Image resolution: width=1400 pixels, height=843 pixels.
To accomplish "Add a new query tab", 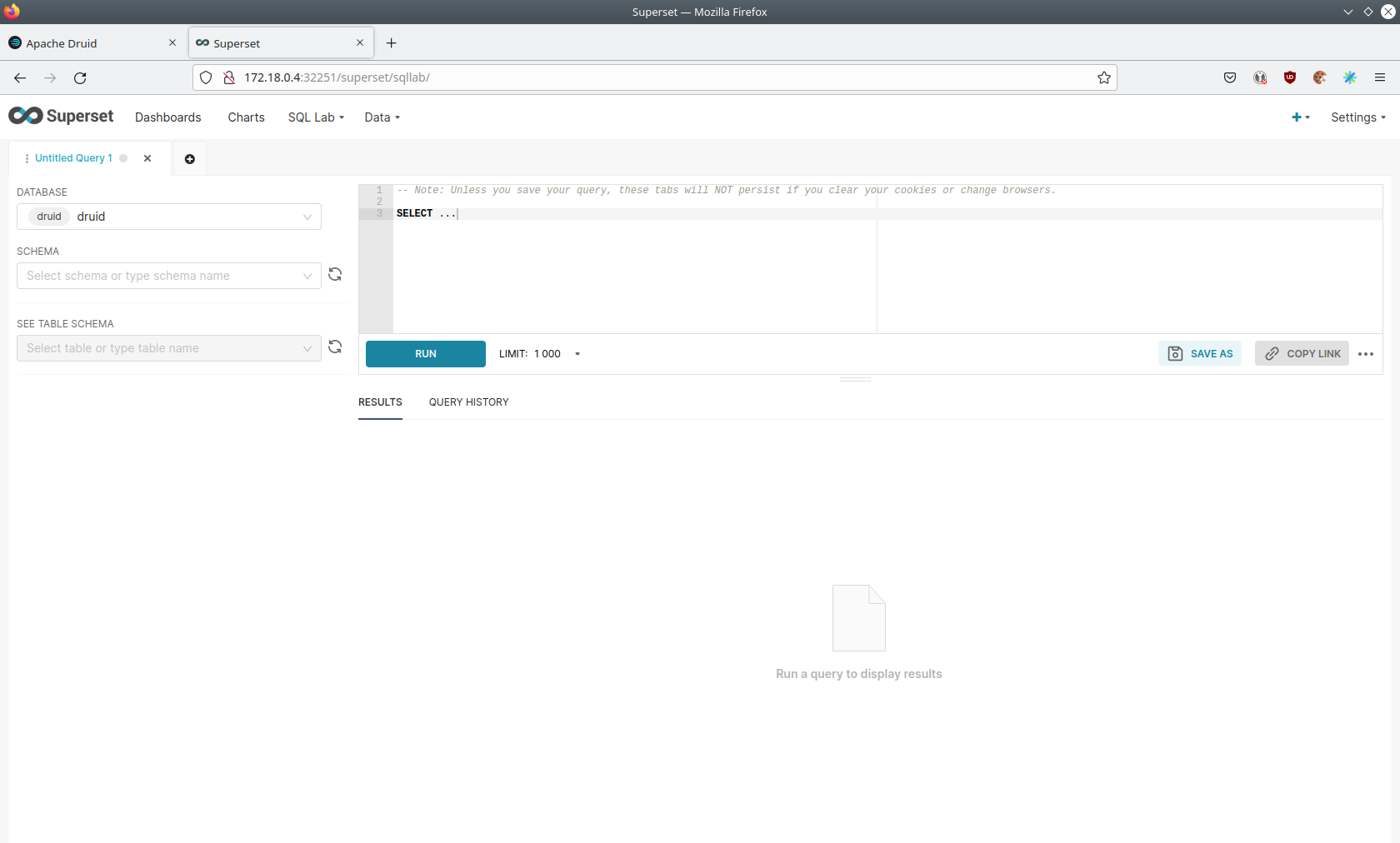I will pos(189,159).
